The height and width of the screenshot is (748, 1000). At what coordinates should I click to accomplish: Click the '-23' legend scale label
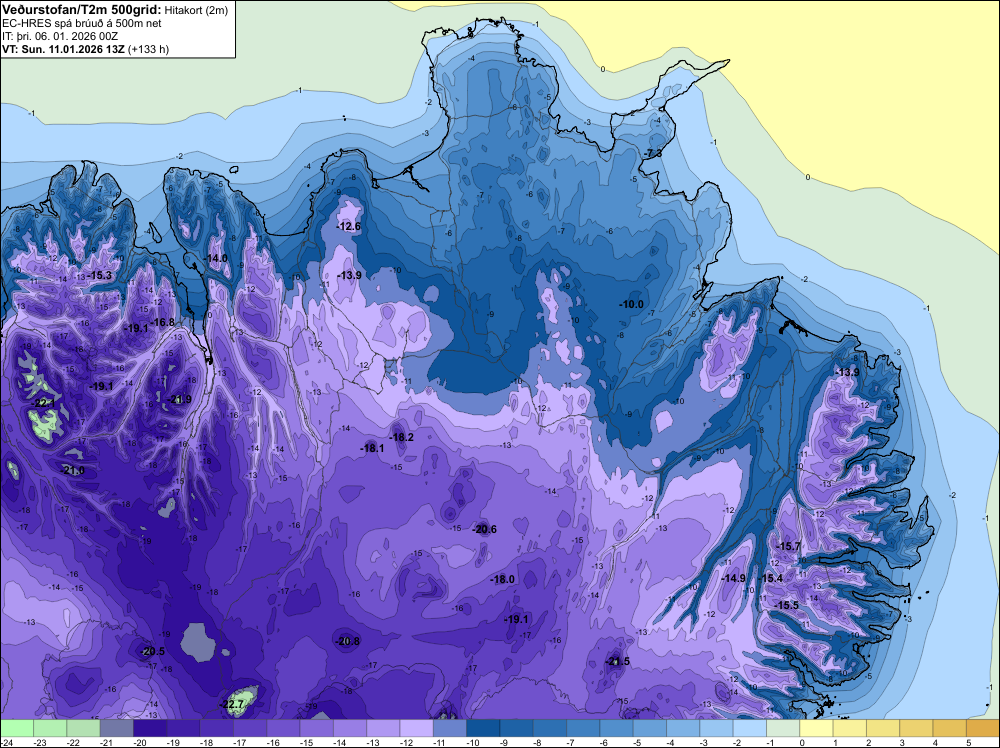pyautogui.click(x=41, y=742)
